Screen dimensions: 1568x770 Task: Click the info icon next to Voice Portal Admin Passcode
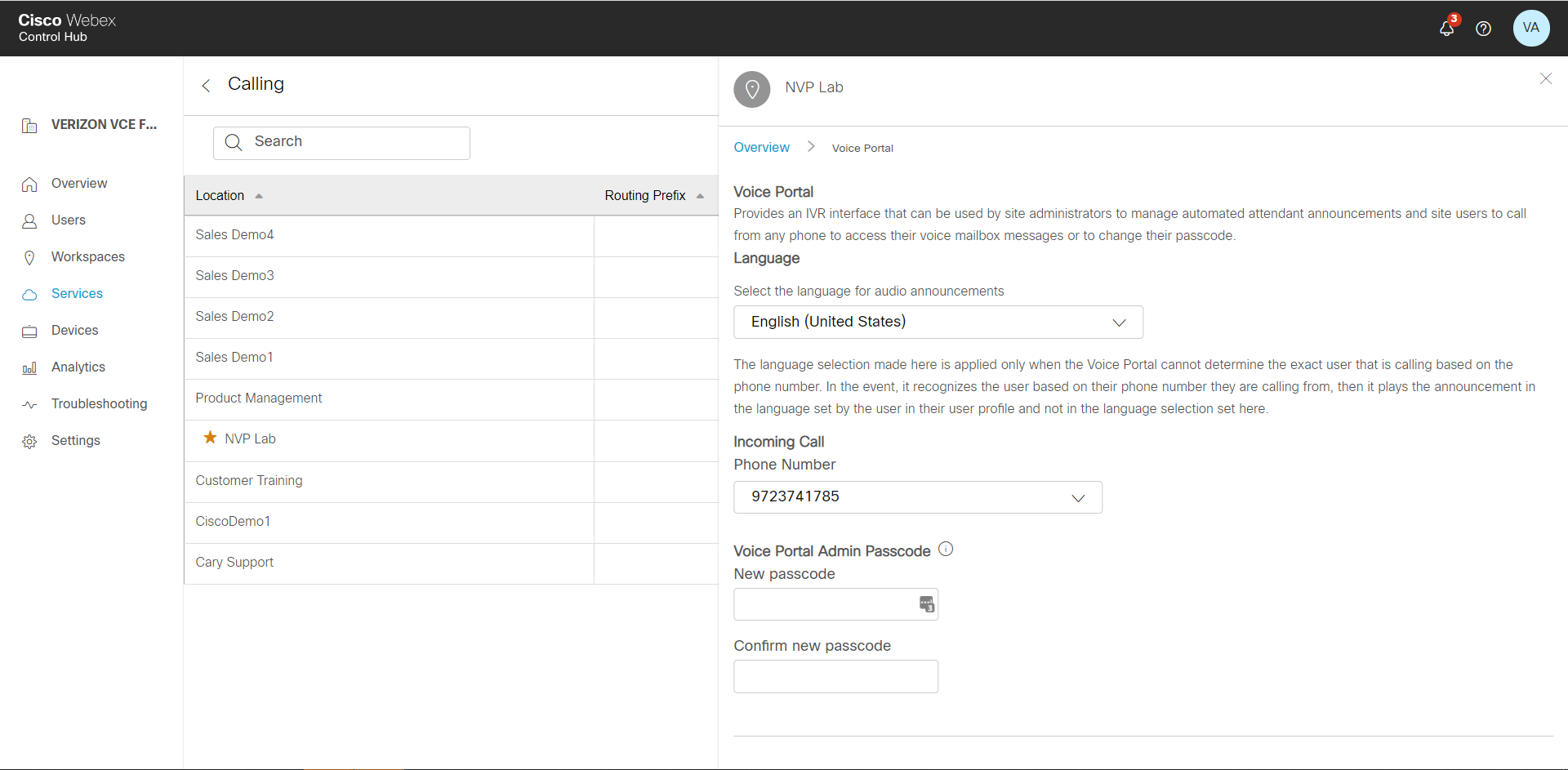[946, 549]
